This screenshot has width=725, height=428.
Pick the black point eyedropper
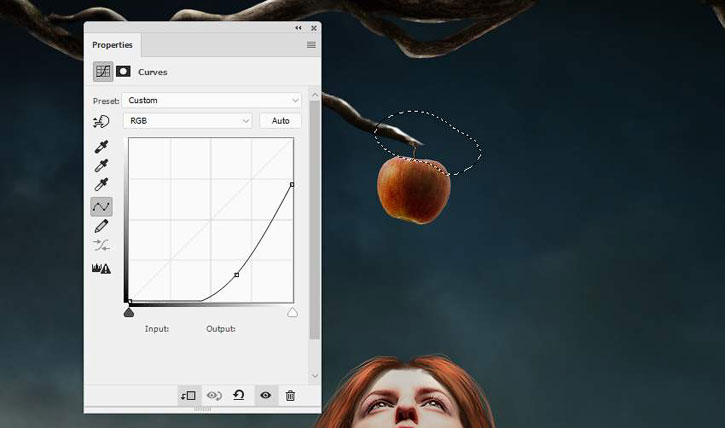tap(101, 147)
